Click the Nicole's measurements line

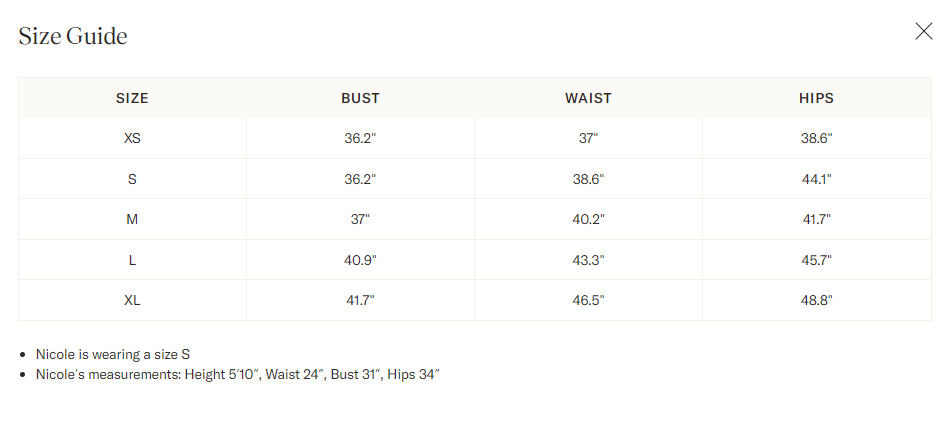(x=238, y=374)
